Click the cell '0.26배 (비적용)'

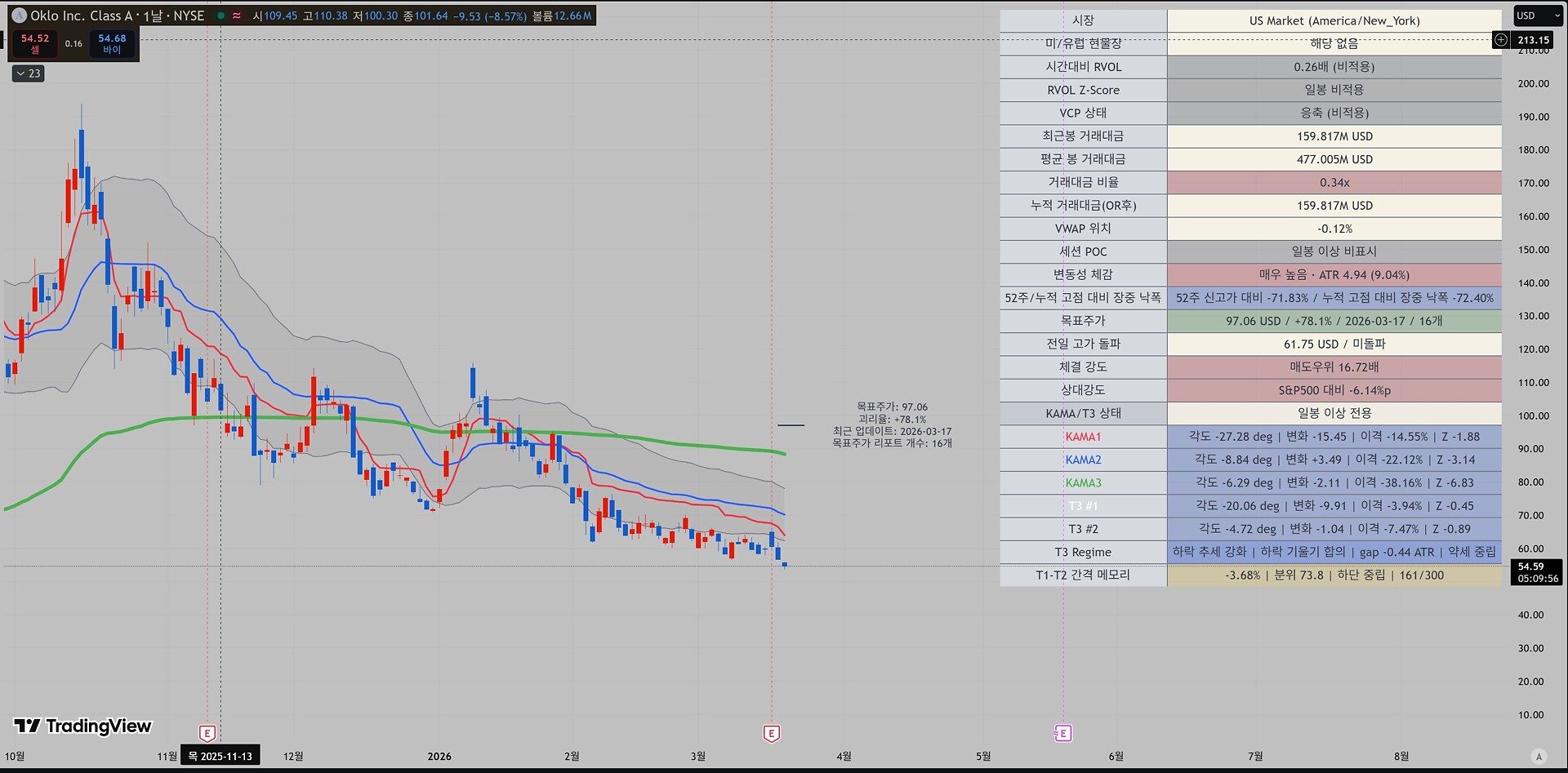[1334, 67]
